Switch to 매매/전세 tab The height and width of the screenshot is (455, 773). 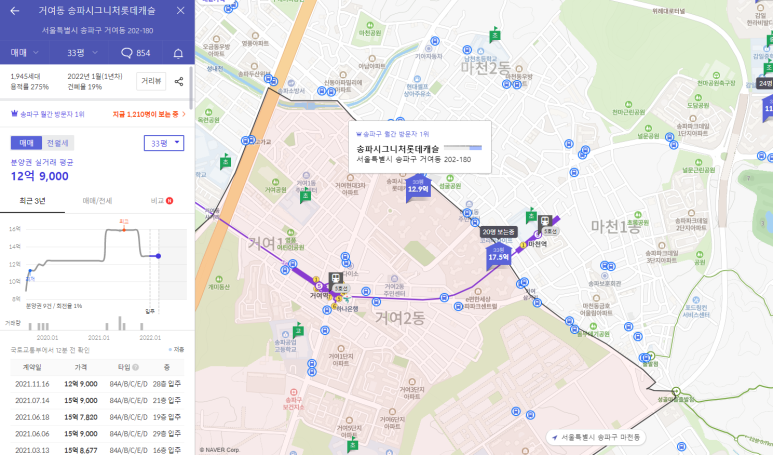coord(97,201)
